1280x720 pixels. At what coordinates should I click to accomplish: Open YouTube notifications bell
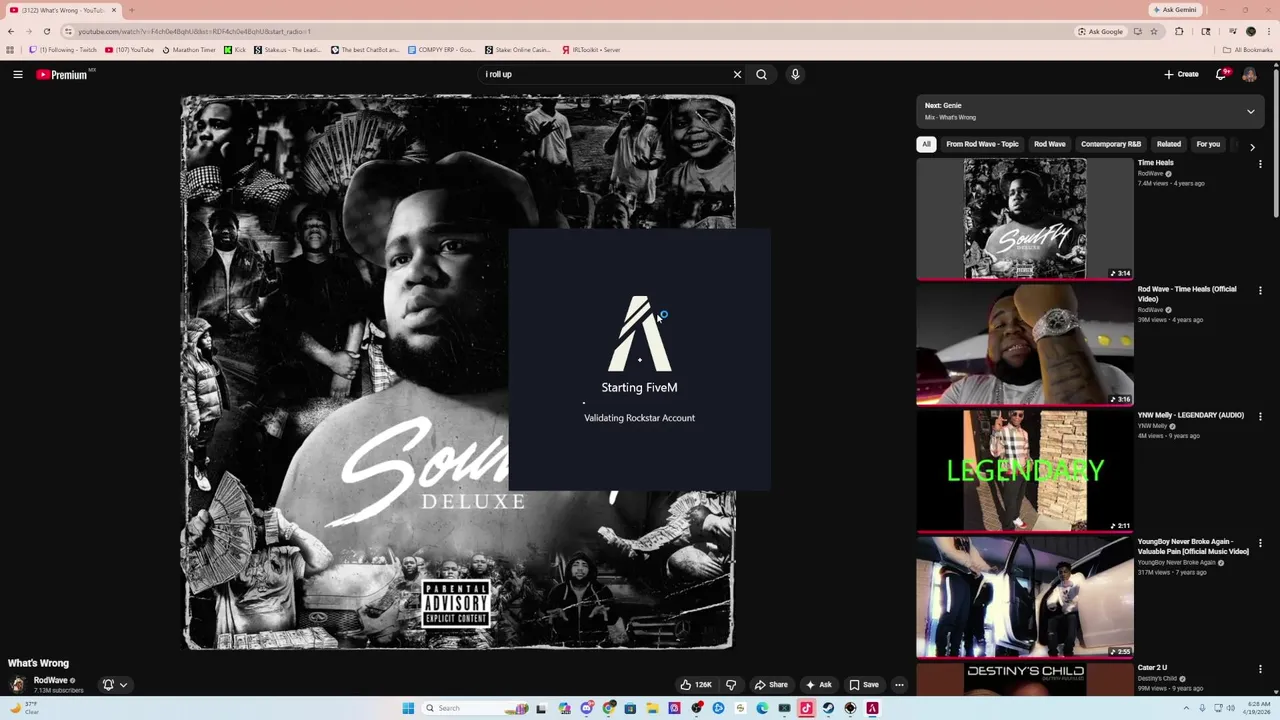1221,74
